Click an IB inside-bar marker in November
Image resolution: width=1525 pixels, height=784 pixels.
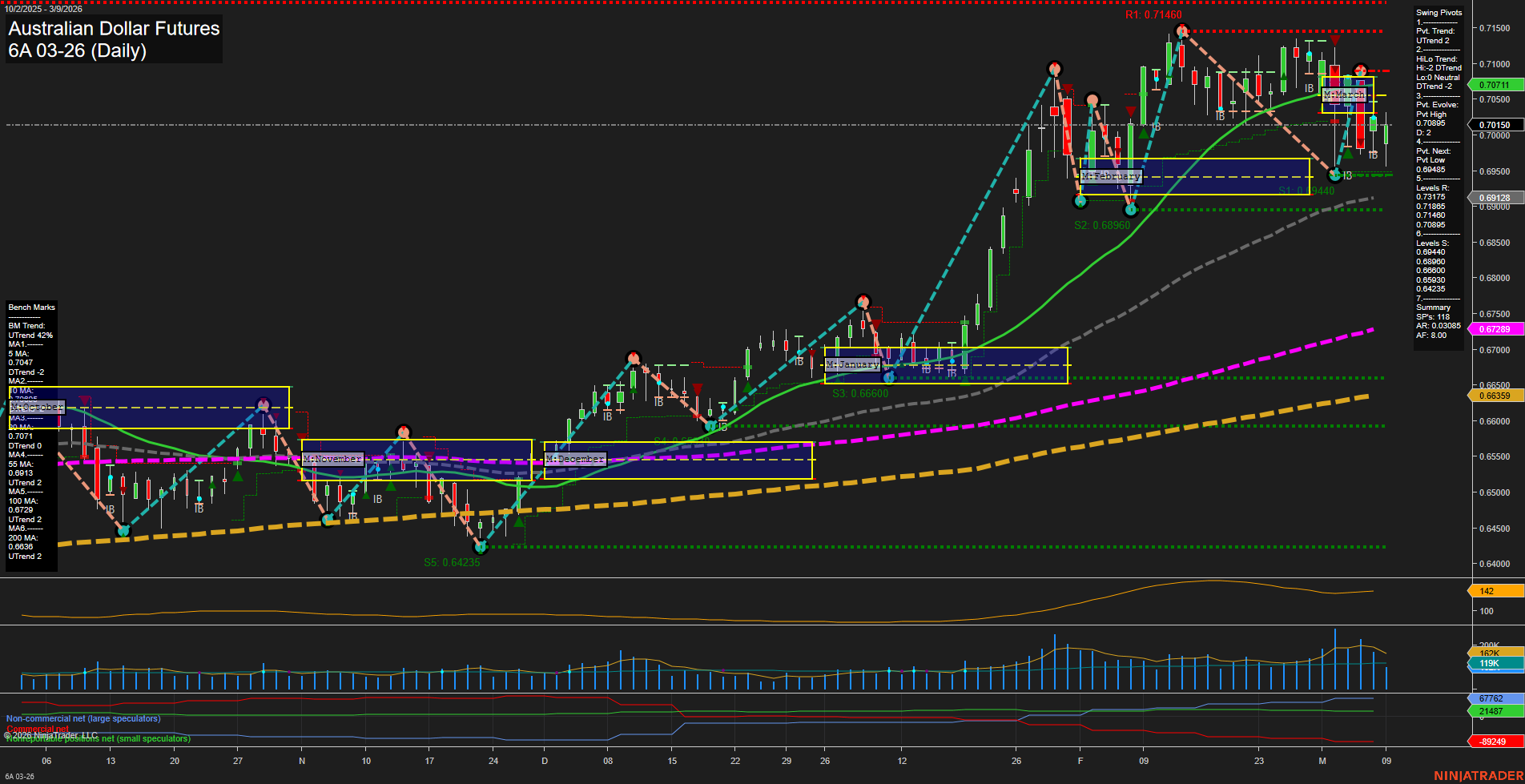click(x=377, y=498)
